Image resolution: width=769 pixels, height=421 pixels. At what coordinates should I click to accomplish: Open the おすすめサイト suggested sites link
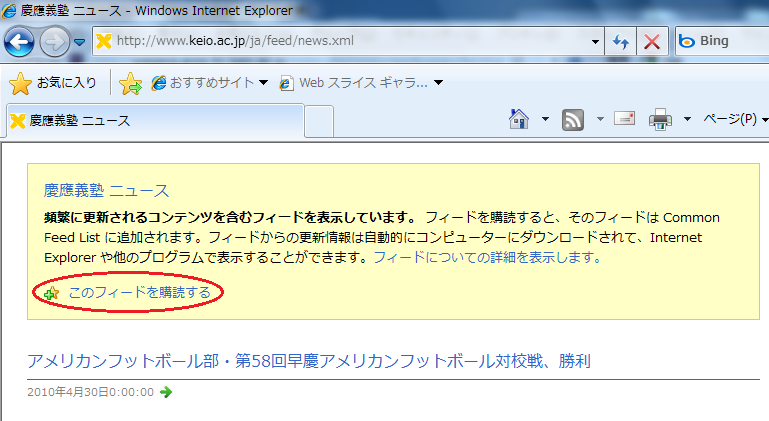(209, 82)
